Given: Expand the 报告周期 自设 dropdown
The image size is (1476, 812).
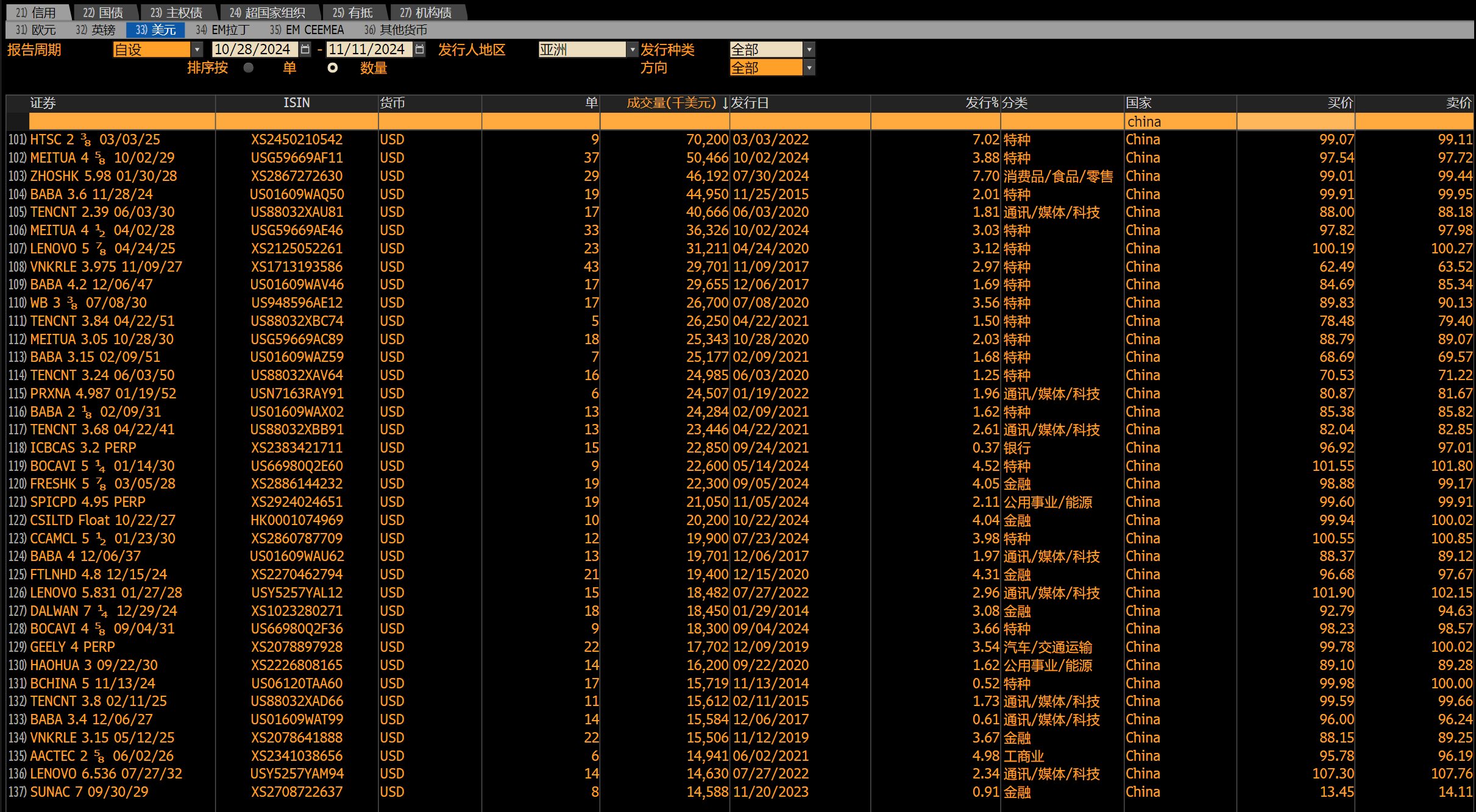Looking at the screenshot, I should pos(197,49).
